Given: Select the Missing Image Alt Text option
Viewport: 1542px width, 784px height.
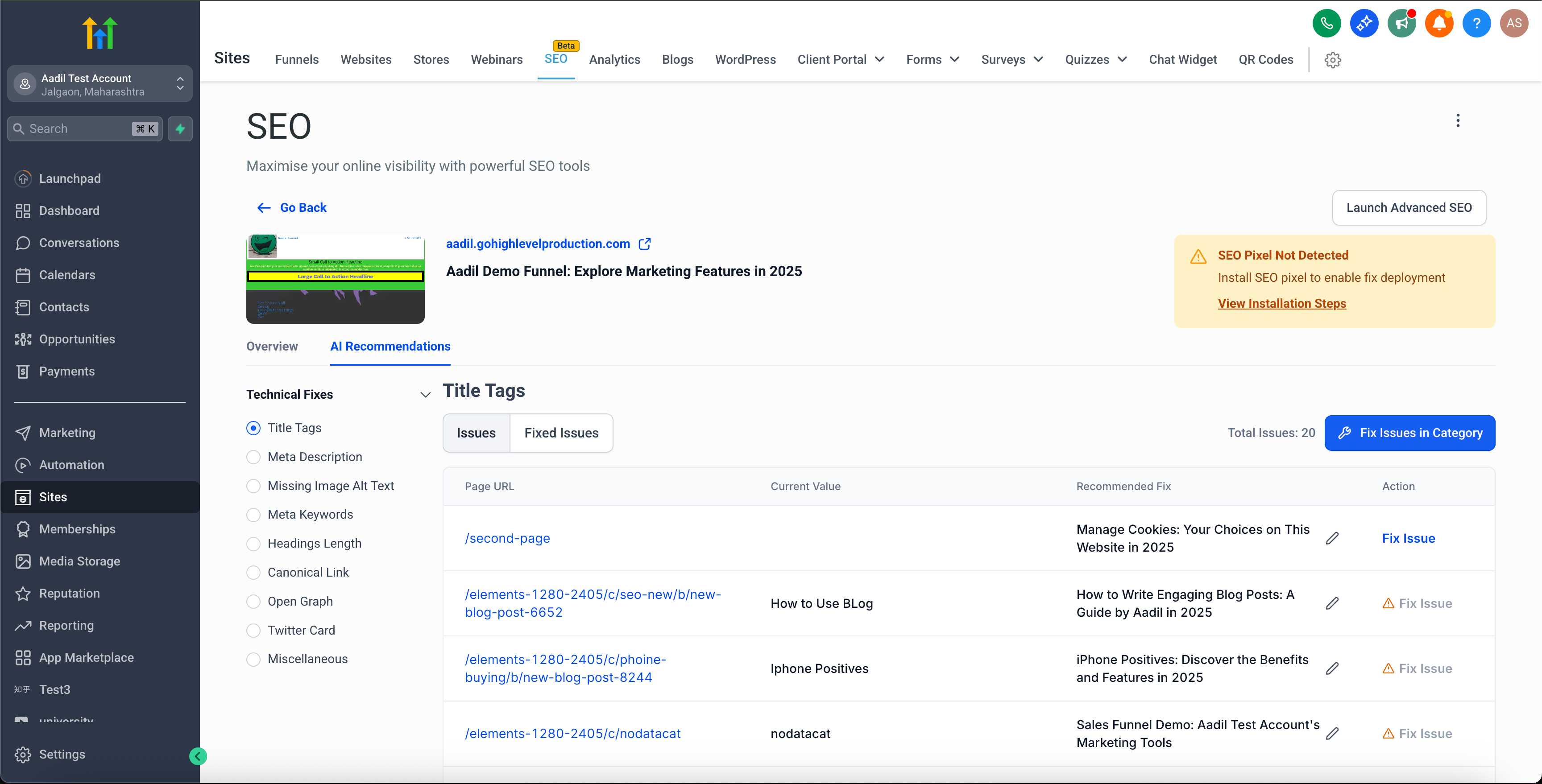Looking at the screenshot, I should click(x=253, y=485).
